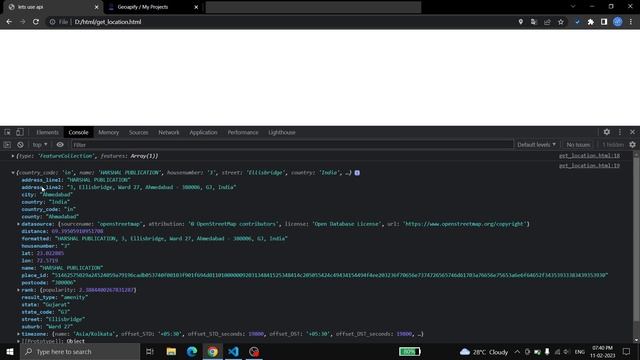Open DevTools more options menu

pyautogui.click(x=620, y=132)
